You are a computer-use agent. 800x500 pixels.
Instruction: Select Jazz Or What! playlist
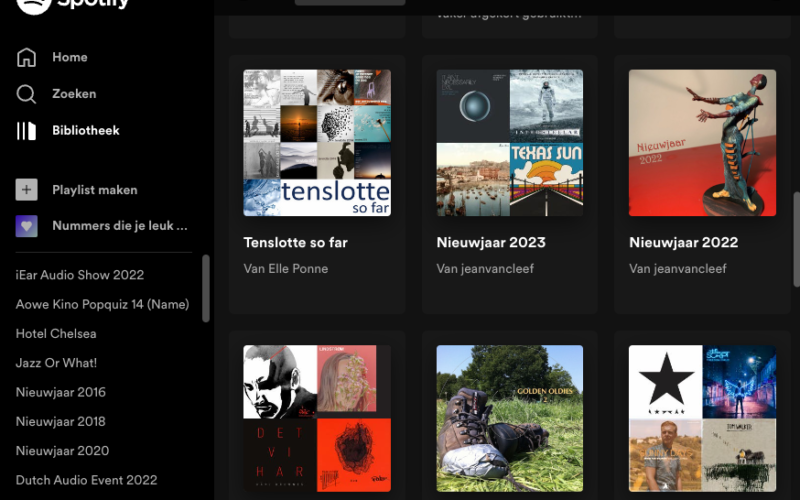(56, 363)
